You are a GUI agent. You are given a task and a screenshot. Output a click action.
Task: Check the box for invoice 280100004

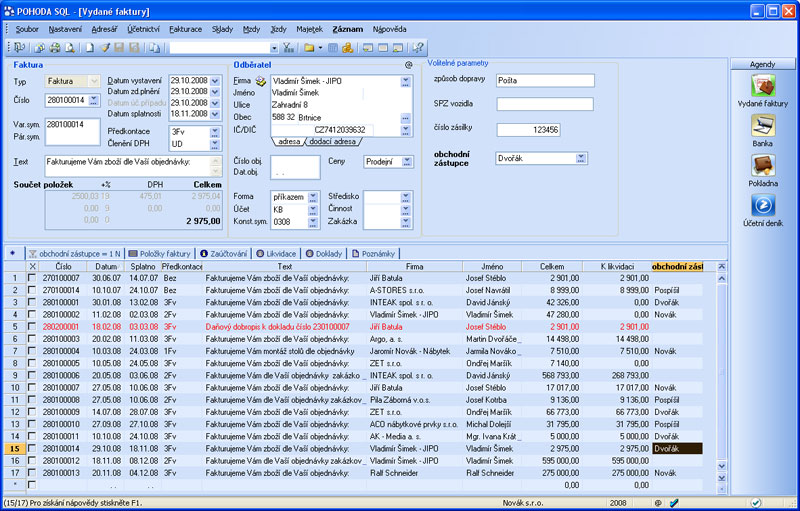tap(32, 351)
